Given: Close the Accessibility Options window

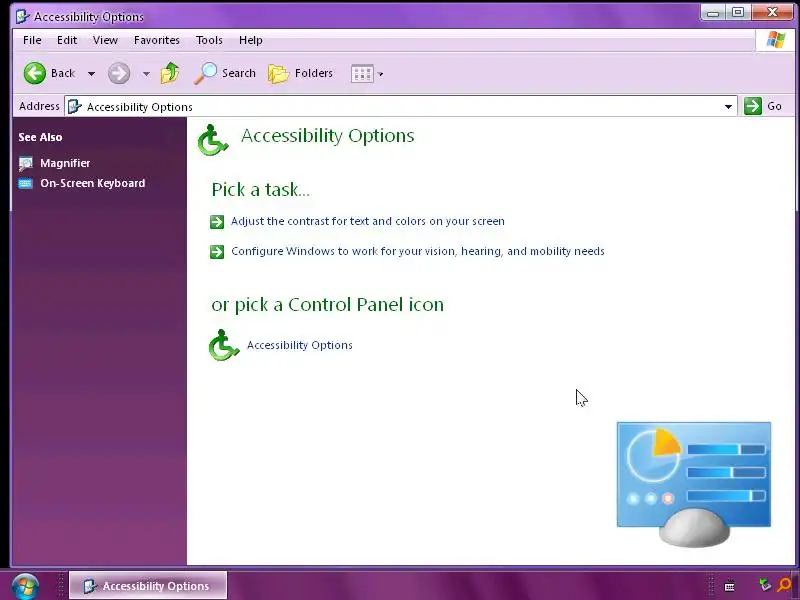Looking at the screenshot, I should [x=772, y=13].
